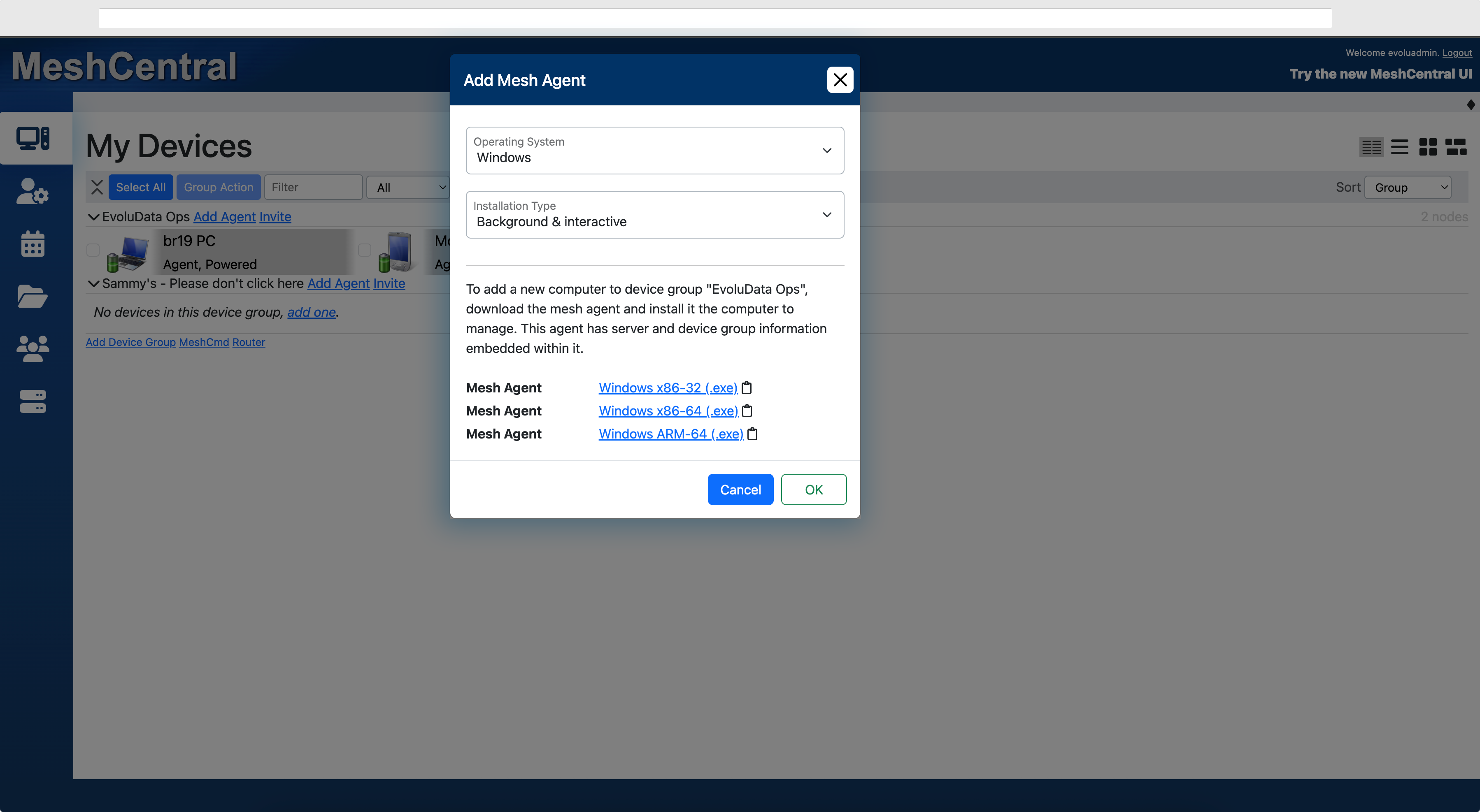Switch to list device view icon
The image size is (1480, 812).
pos(1400,147)
